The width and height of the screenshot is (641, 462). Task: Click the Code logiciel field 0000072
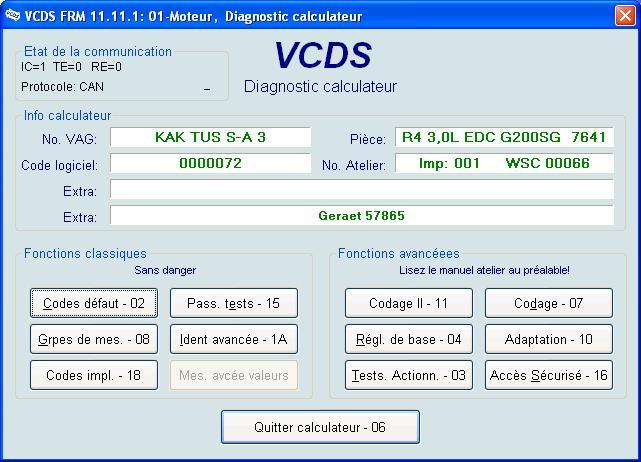tap(211, 163)
